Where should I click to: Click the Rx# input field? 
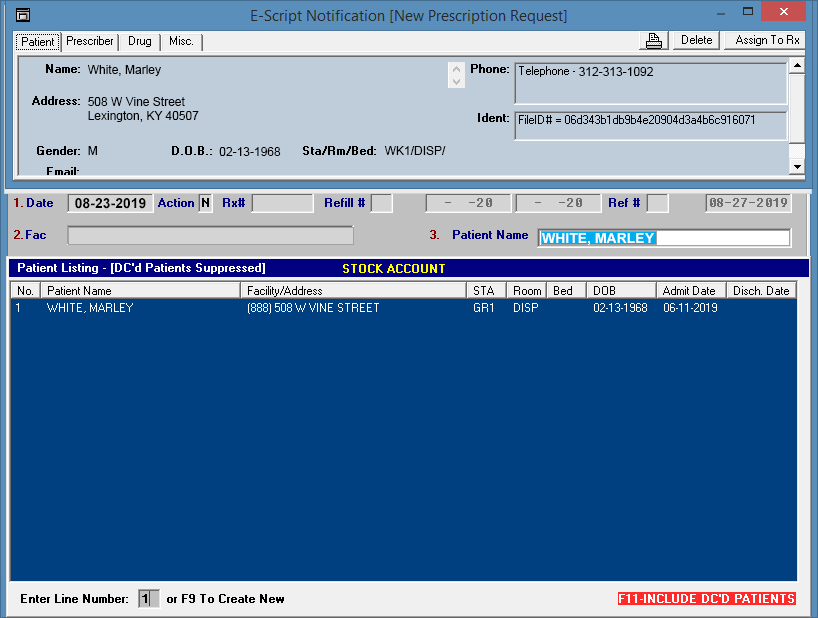click(x=282, y=203)
